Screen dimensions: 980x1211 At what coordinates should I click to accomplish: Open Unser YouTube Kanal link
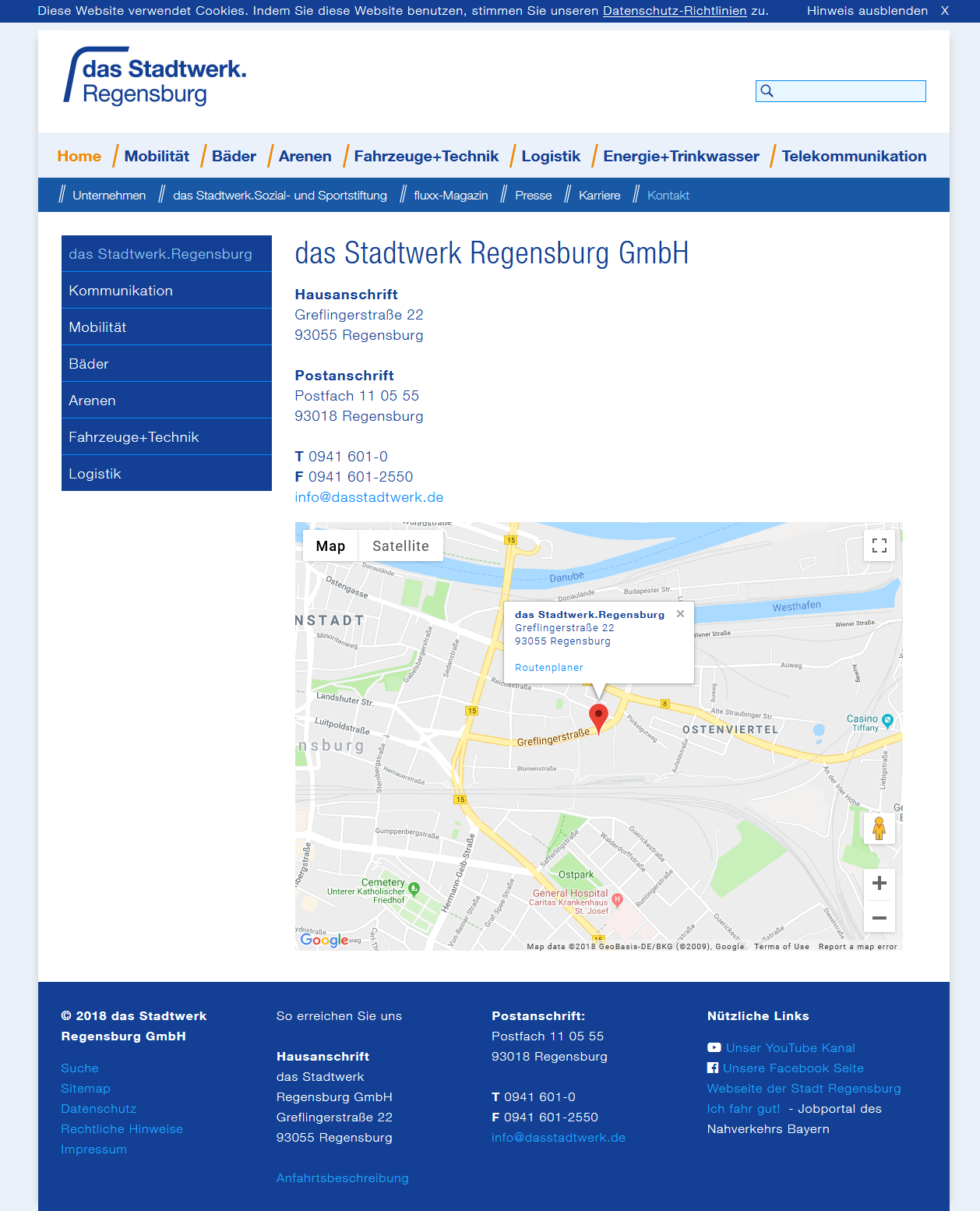pos(791,1047)
